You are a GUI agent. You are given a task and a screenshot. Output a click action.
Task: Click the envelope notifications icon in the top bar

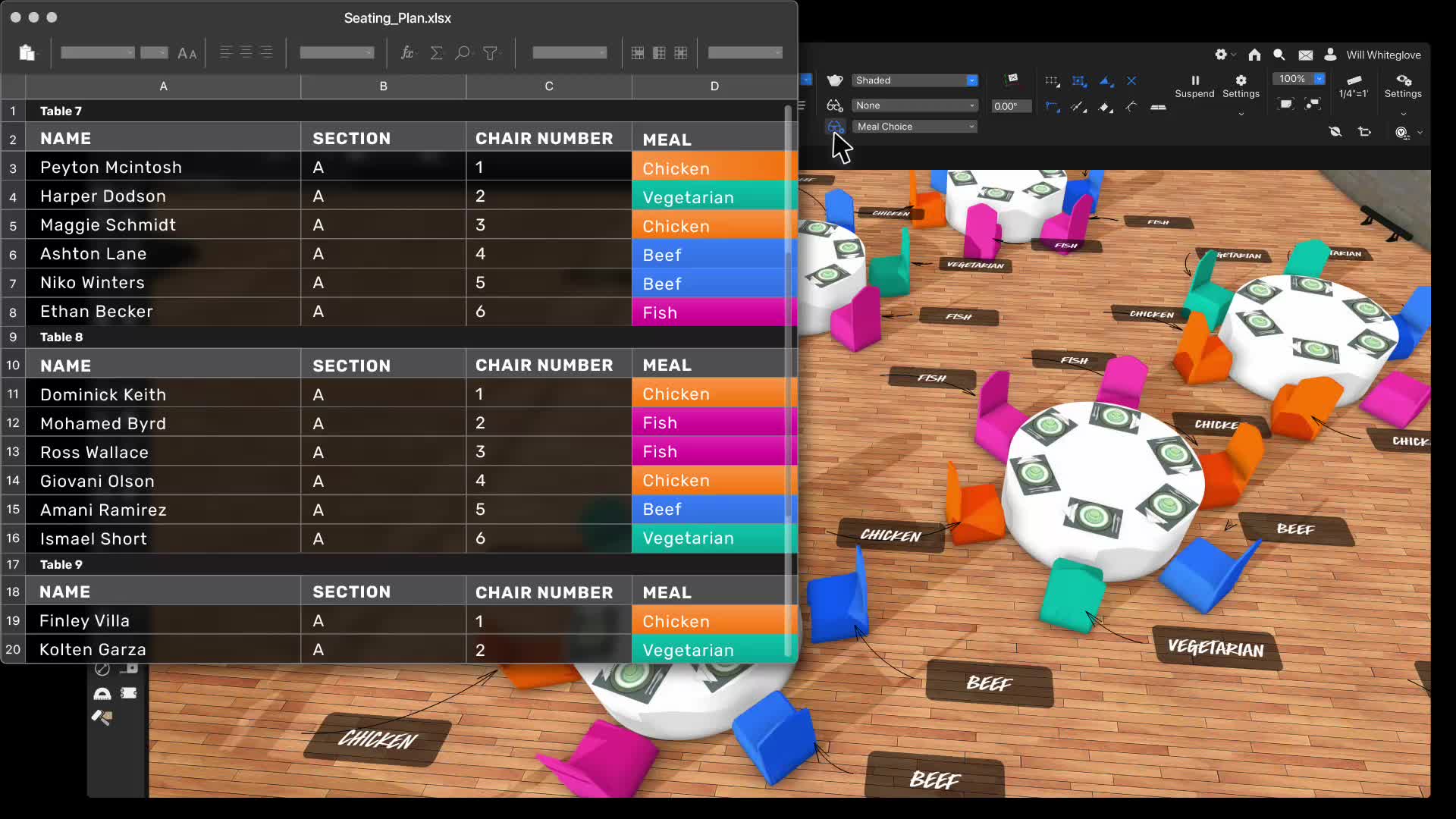tap(1305, 55)
